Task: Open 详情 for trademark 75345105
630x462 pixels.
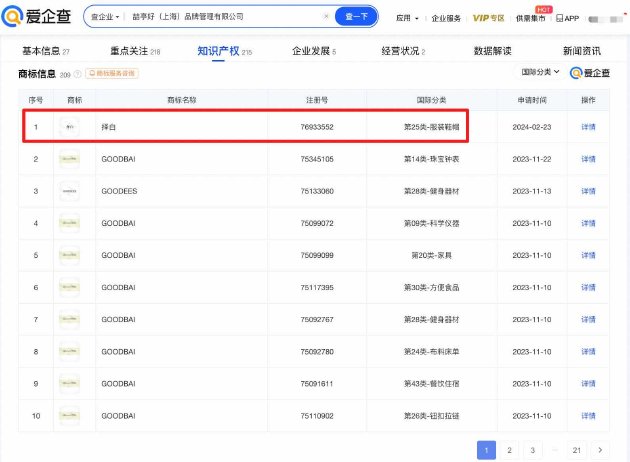Action: click(x=588, y=159)
